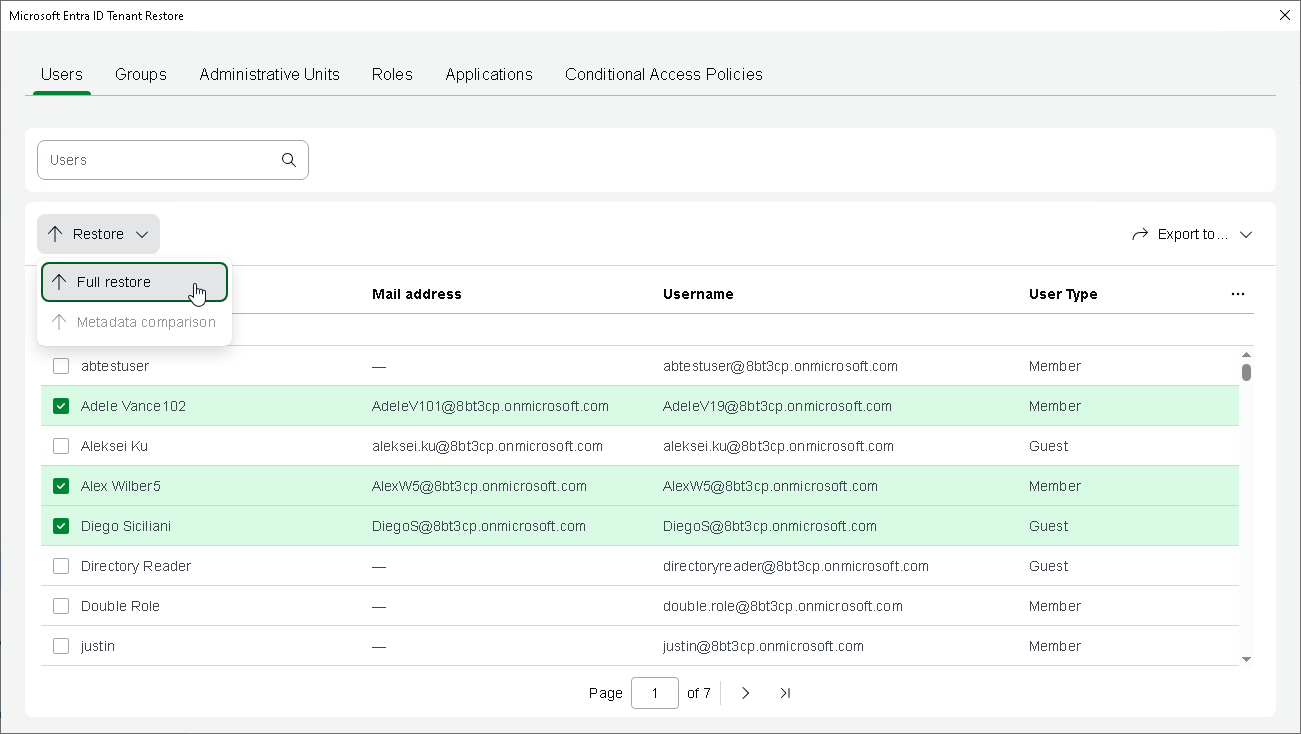Screen dimensions: 1301x734
Task: Sort by the Username column header
Action: coord(698,294)
